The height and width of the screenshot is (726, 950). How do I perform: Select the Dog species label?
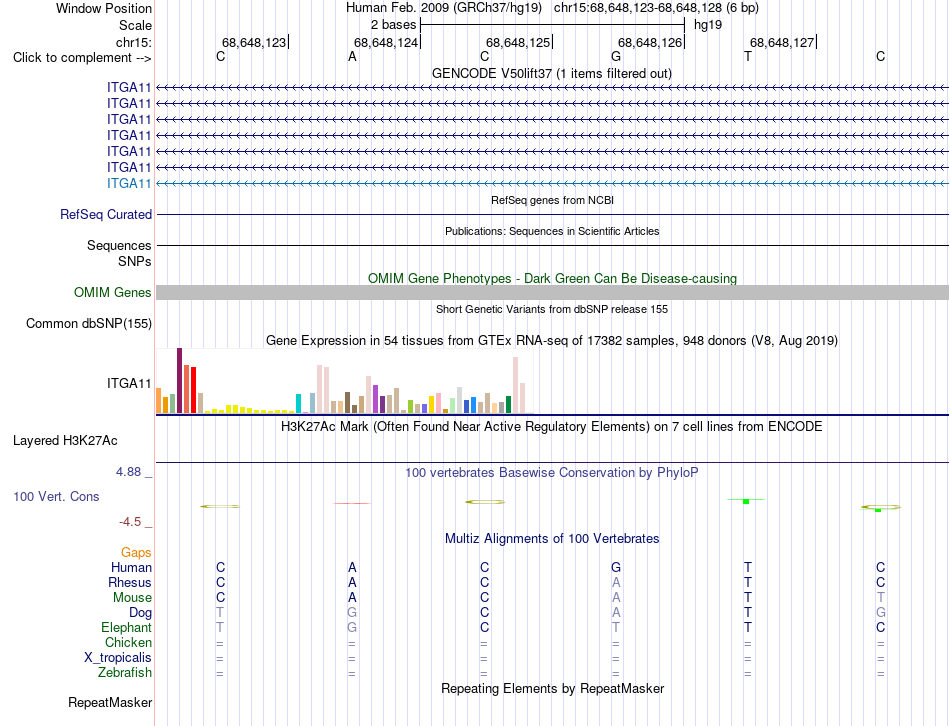pyautogui.click(x=141, y=613)
